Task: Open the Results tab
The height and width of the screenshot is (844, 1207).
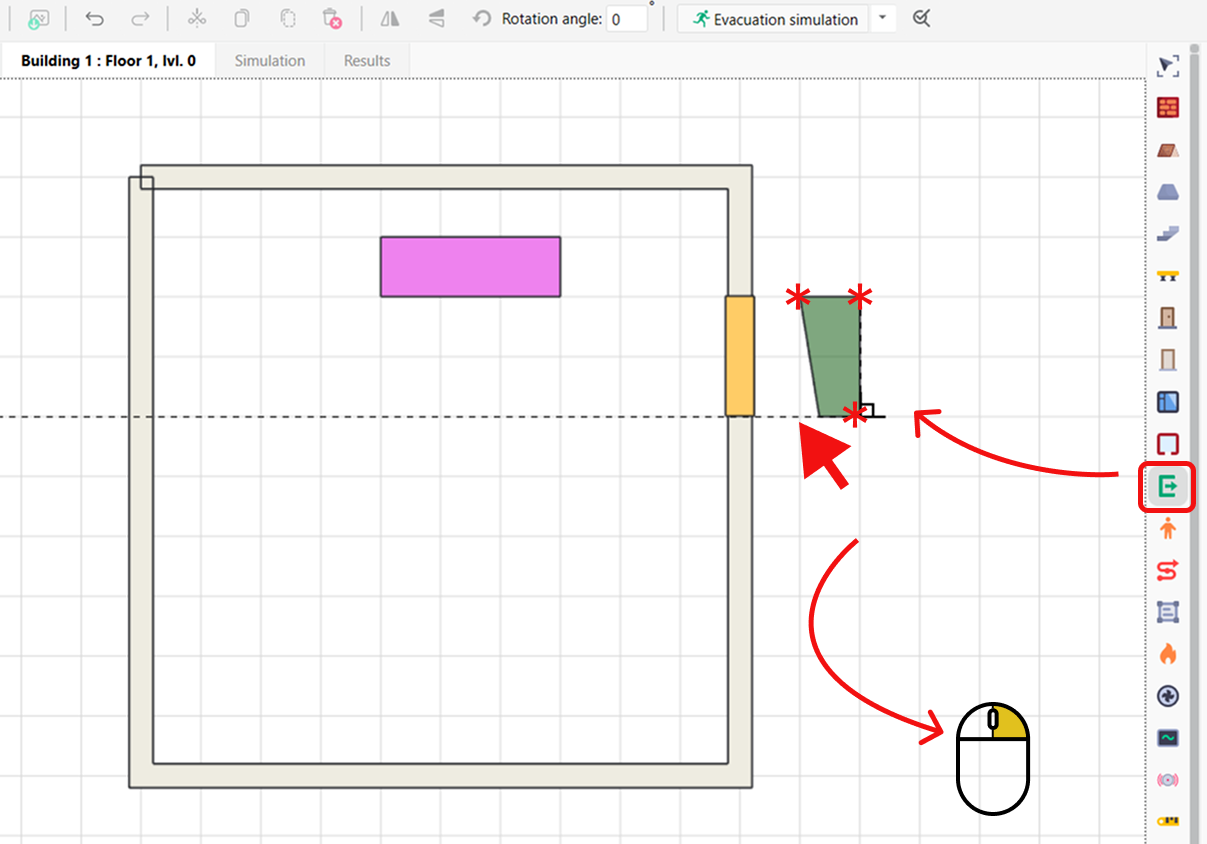Action: click(366, 60)
